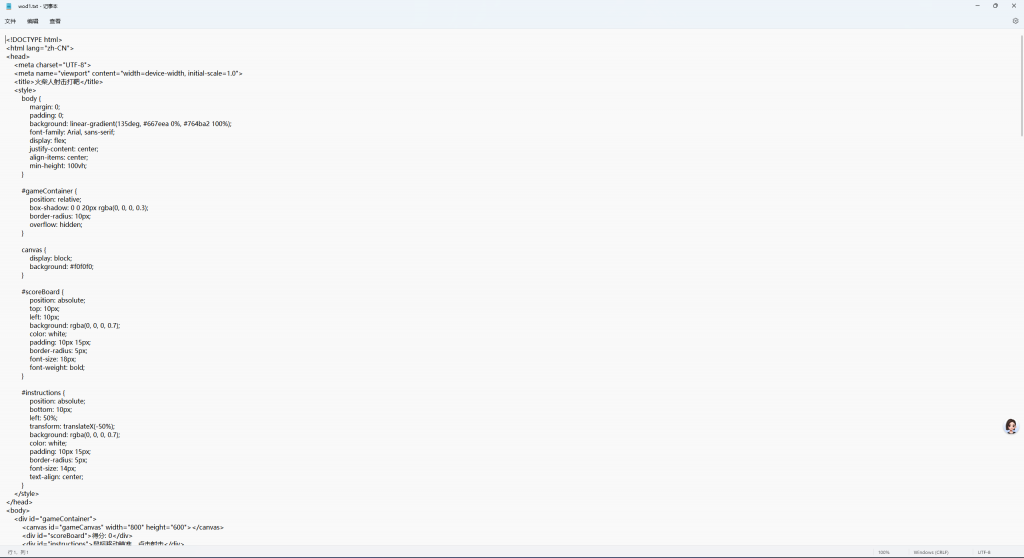The height and width of the screenshot is (558, 1024).
Task: Open the 文件 (File) menu
Action: 10,20
